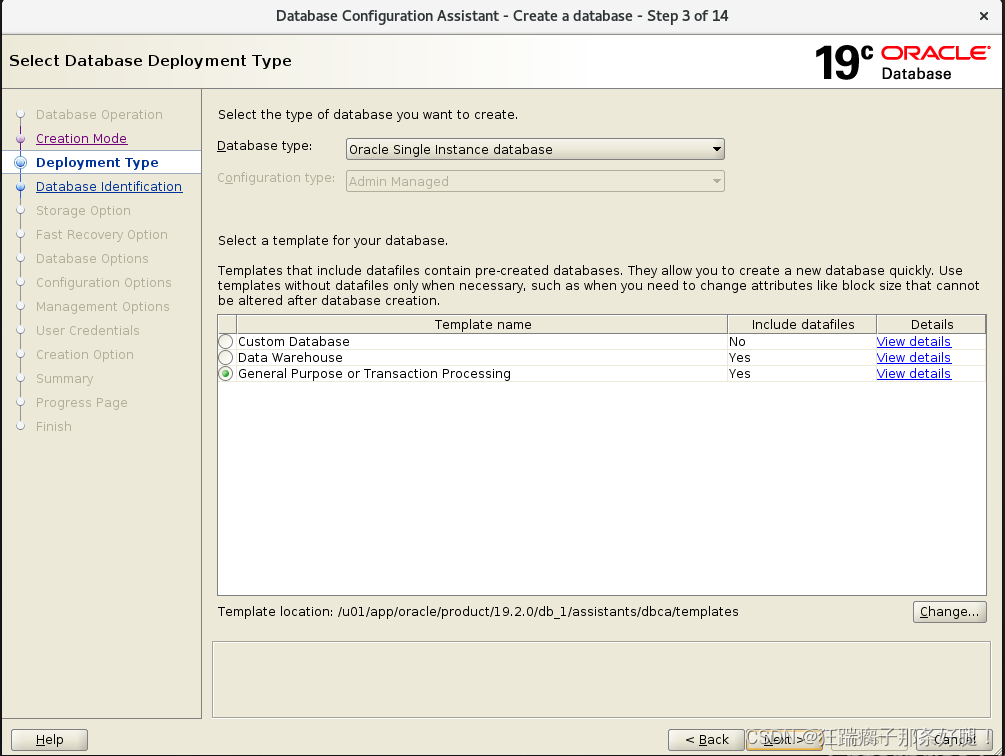Go to the Database Identification step
The image size is (1005, 756).
[x=109, y=186]
